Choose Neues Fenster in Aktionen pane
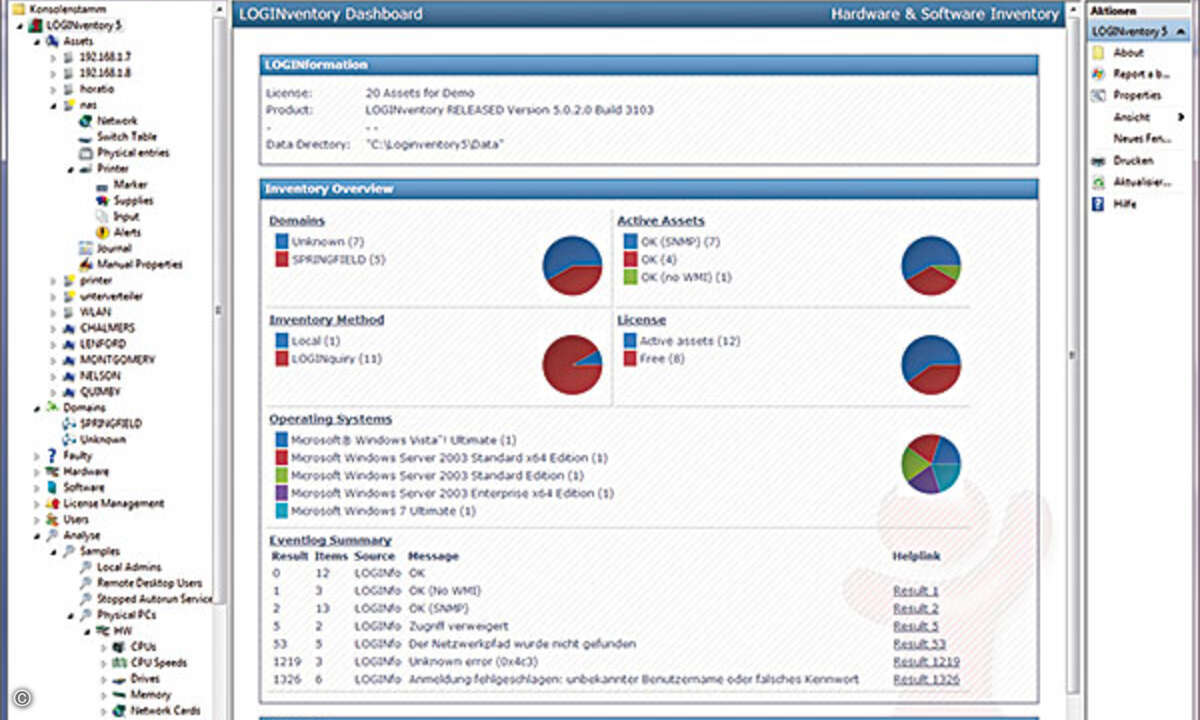Viewport: 1200px width, 720px height. 1142,139
